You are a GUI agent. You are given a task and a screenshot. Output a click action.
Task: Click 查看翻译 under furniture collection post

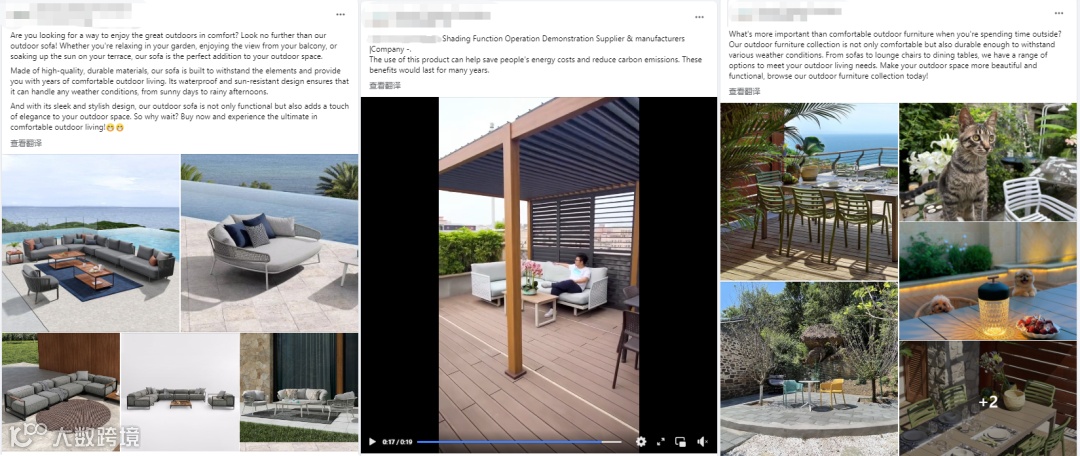click(745, 91)
